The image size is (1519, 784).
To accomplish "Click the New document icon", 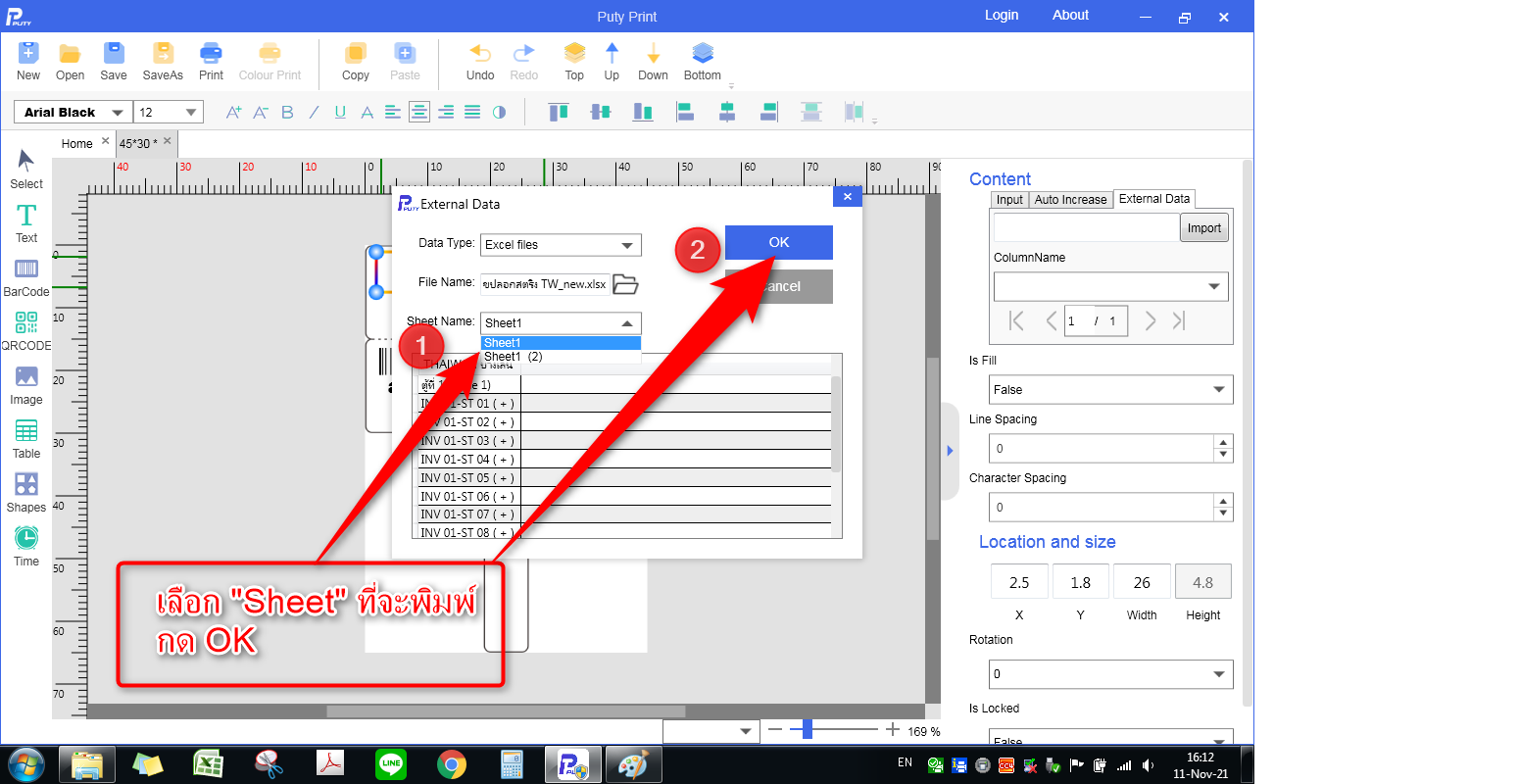I will tap(28, 53).
